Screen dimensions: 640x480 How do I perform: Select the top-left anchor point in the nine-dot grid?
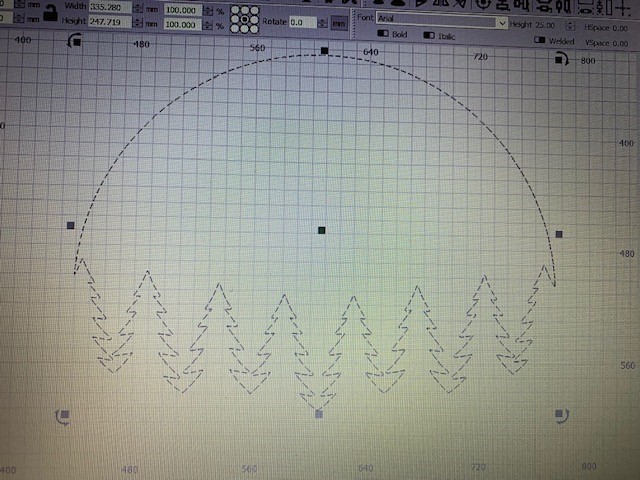coord(235,10)
